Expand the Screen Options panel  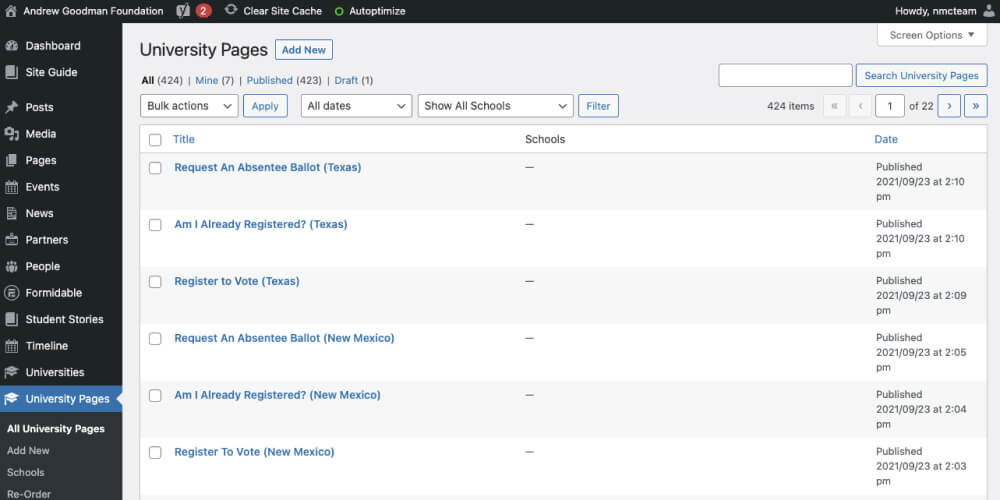932,35
